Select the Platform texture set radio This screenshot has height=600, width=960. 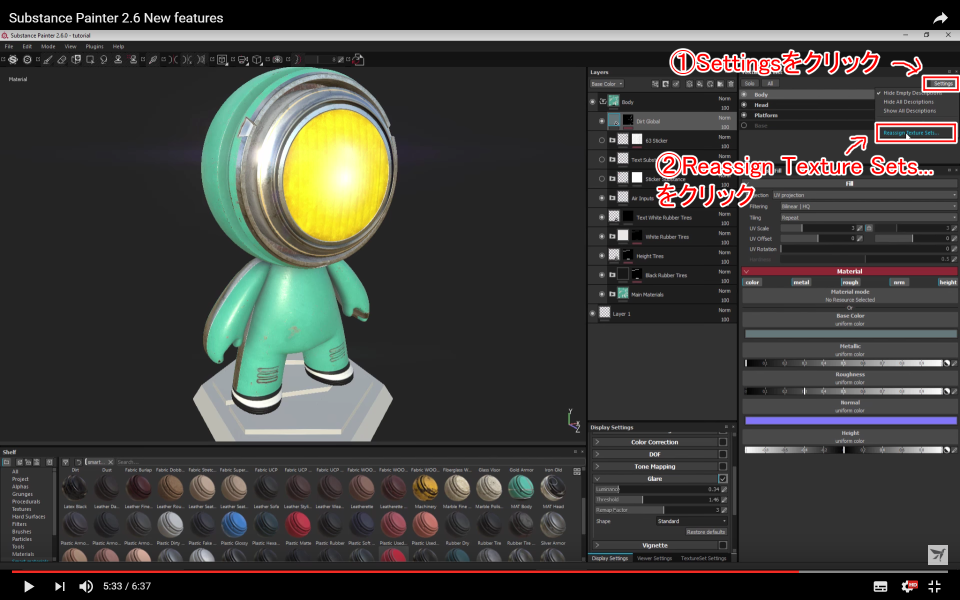pyautogui.click(x=744, y=115)
